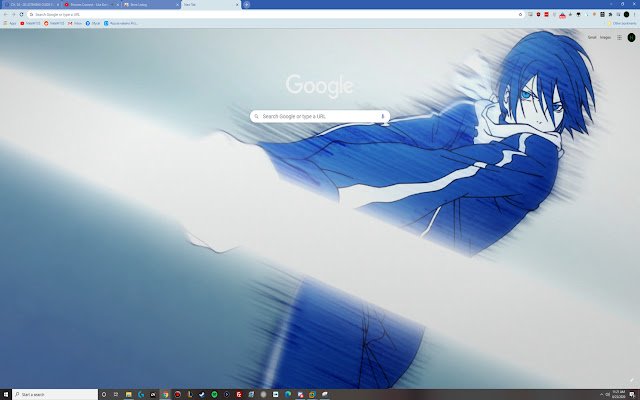Open Spotify from the taskbar
The width and height of the screenshot is (640, 400).
214,394
